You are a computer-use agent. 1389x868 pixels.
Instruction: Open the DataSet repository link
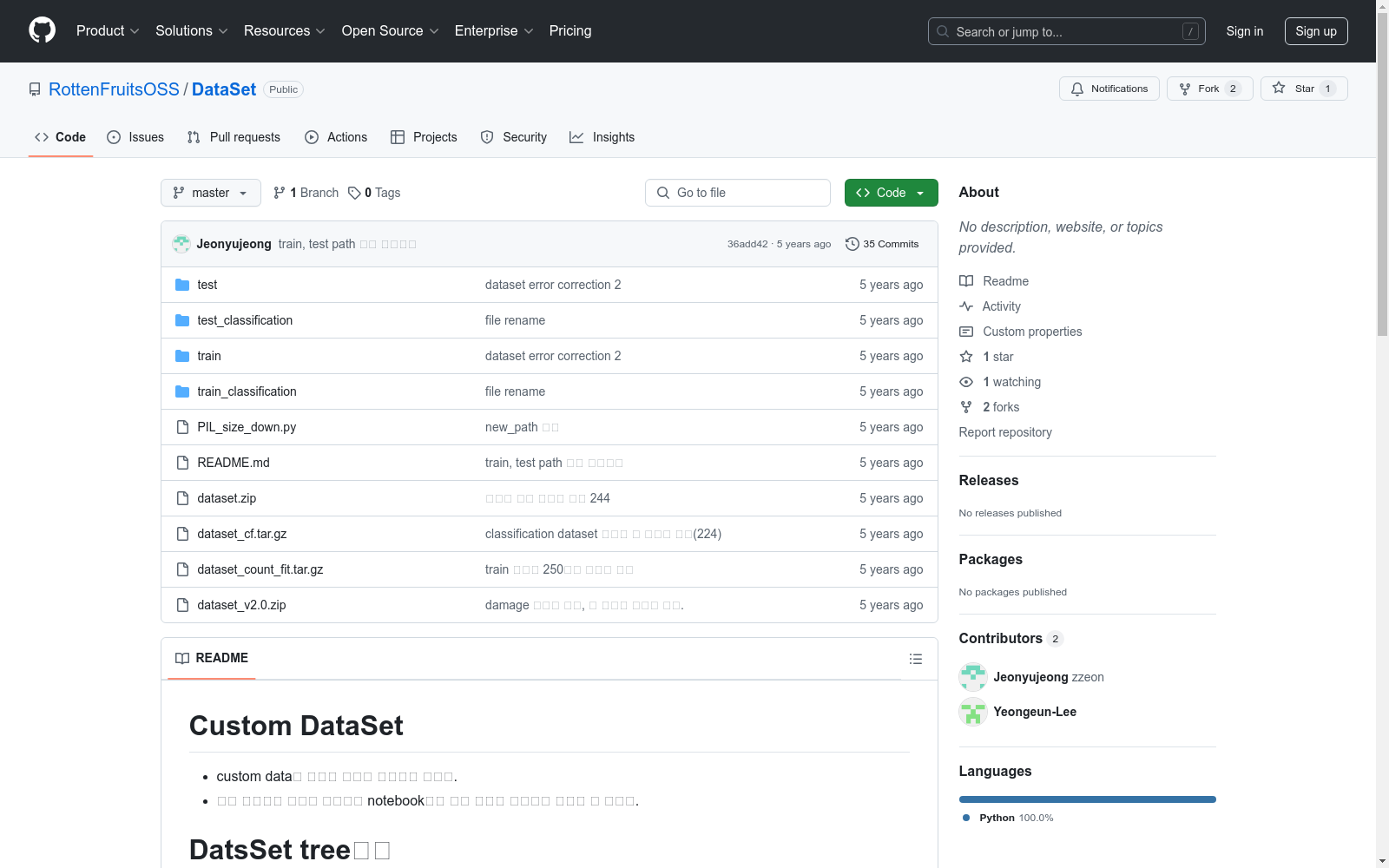pos(224,89)
